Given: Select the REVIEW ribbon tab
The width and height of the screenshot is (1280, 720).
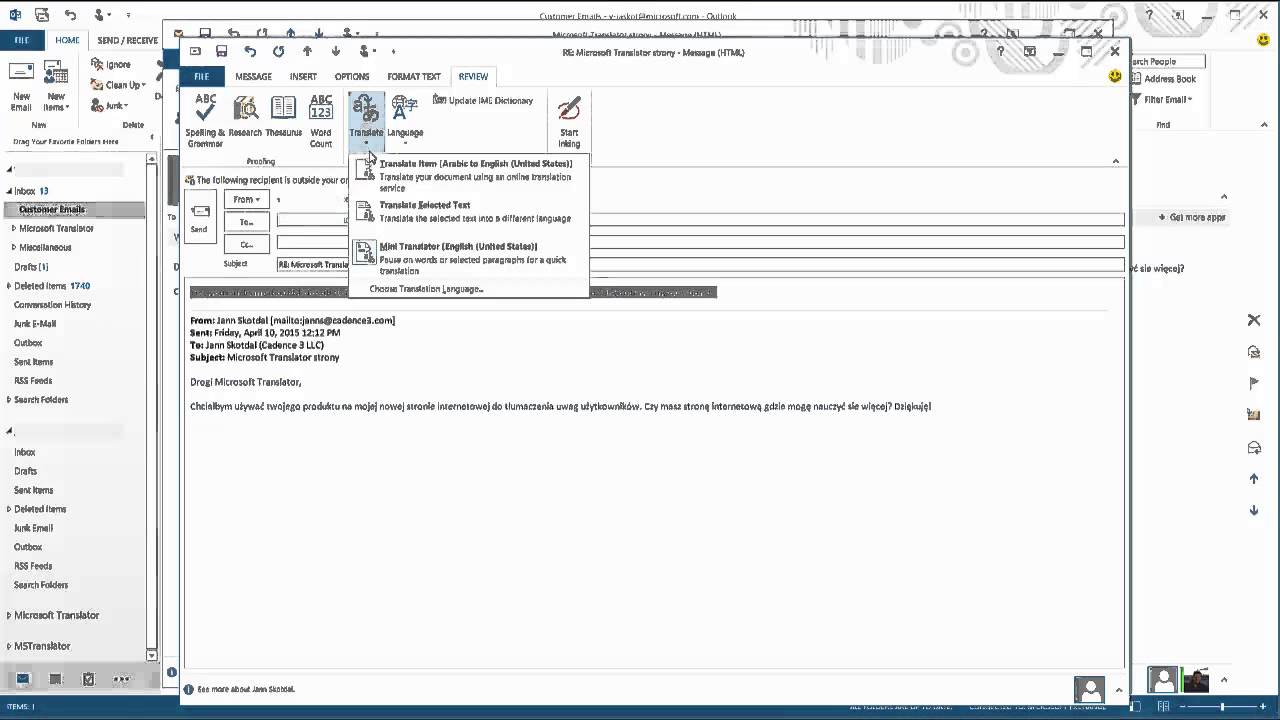Looking at the screenshot, I should coord(473,76).
